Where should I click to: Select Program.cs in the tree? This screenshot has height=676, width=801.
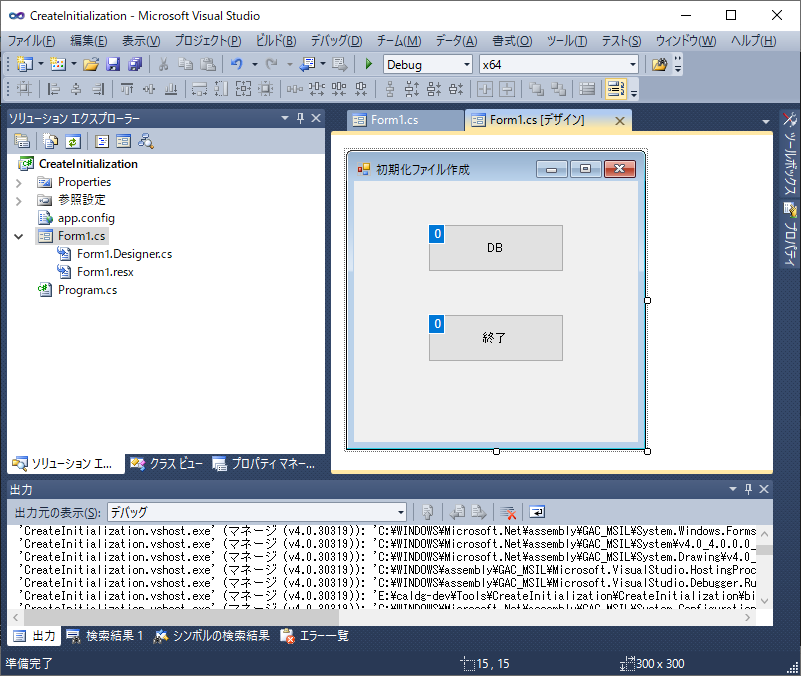[87, 290]
